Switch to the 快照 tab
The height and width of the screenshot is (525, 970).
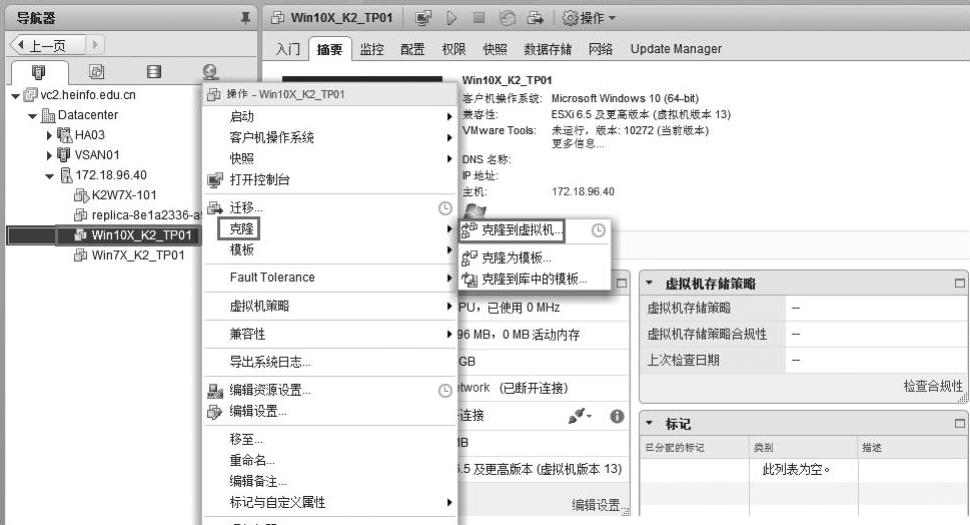495,49
